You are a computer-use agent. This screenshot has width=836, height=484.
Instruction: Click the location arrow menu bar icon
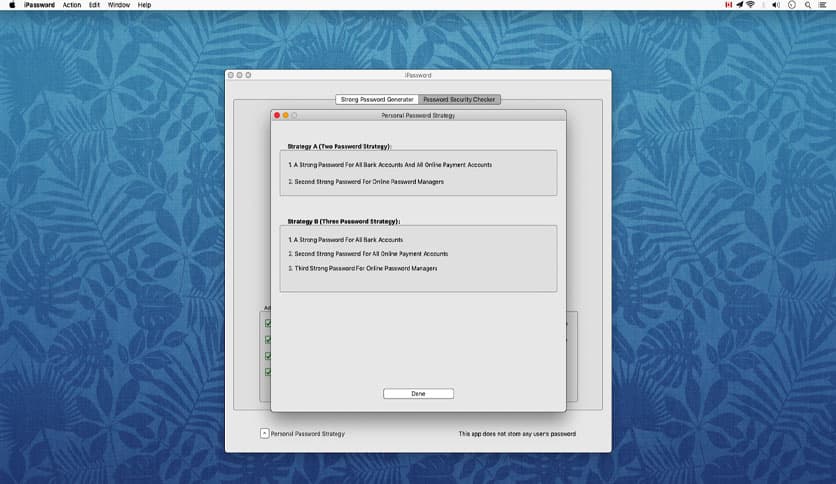tap(739, 5)
